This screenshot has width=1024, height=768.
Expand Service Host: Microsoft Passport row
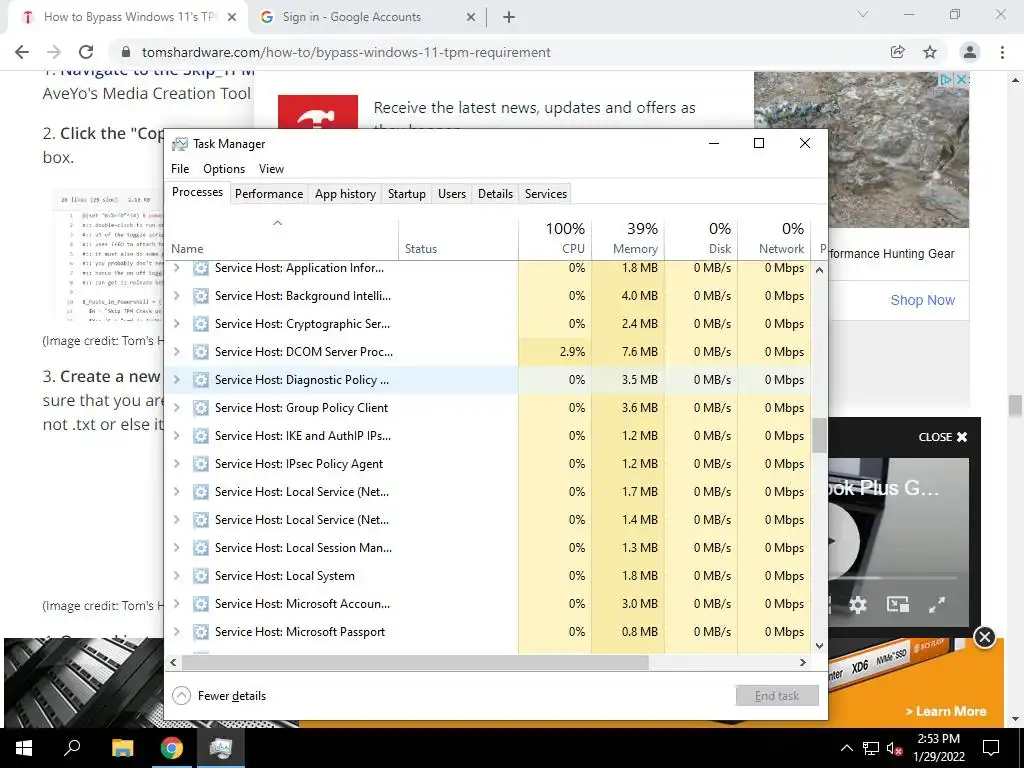(176, 632)
